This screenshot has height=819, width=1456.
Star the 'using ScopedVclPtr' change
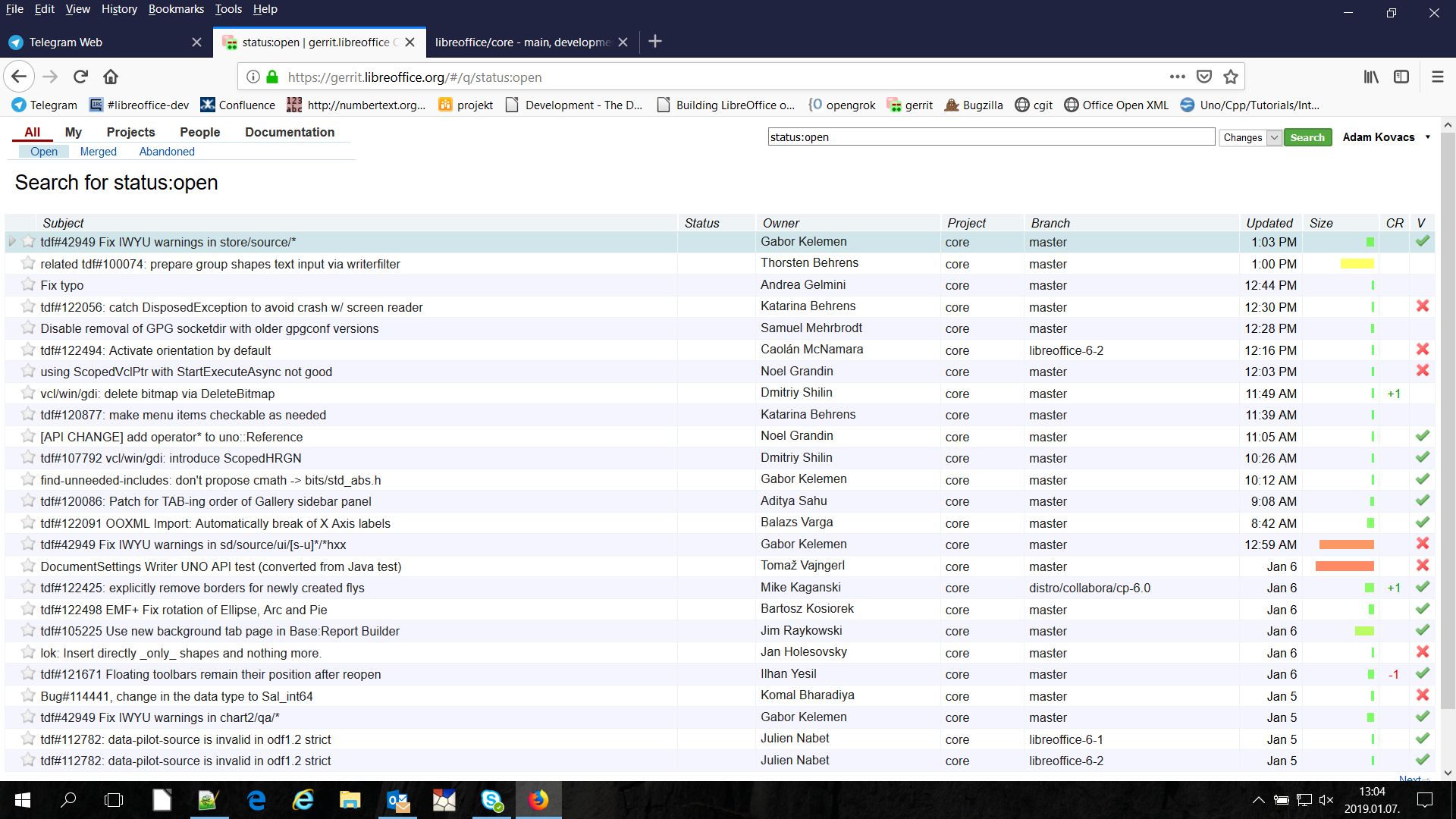28,371
